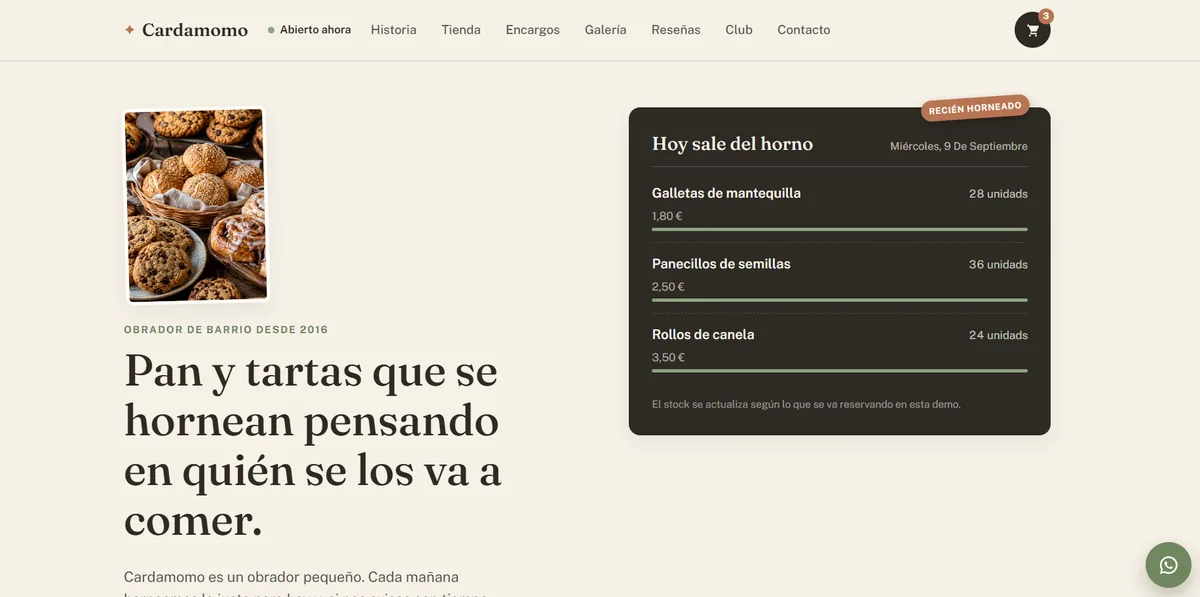Click the cookies and pastries photo
Viewport: 1200px width, 597px height.
tap(196, 205)
